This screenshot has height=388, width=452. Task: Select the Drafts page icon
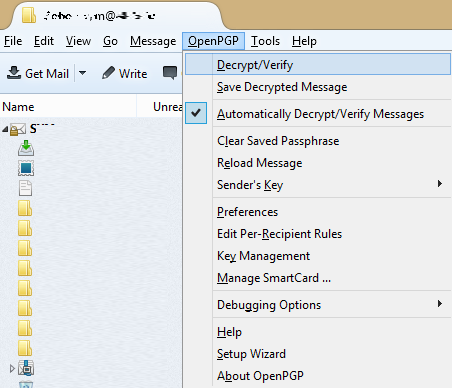pyautogui.click(x=25, y=188)
